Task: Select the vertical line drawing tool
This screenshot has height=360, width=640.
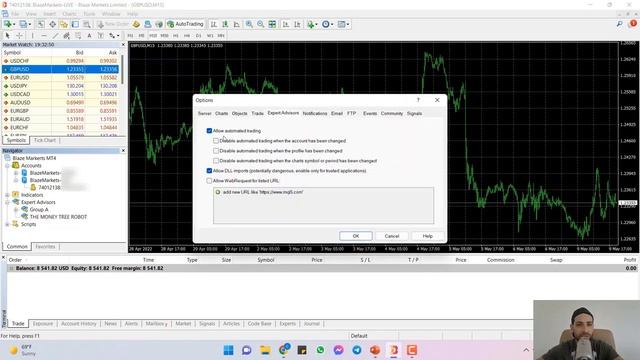Action: pos(33,36)
